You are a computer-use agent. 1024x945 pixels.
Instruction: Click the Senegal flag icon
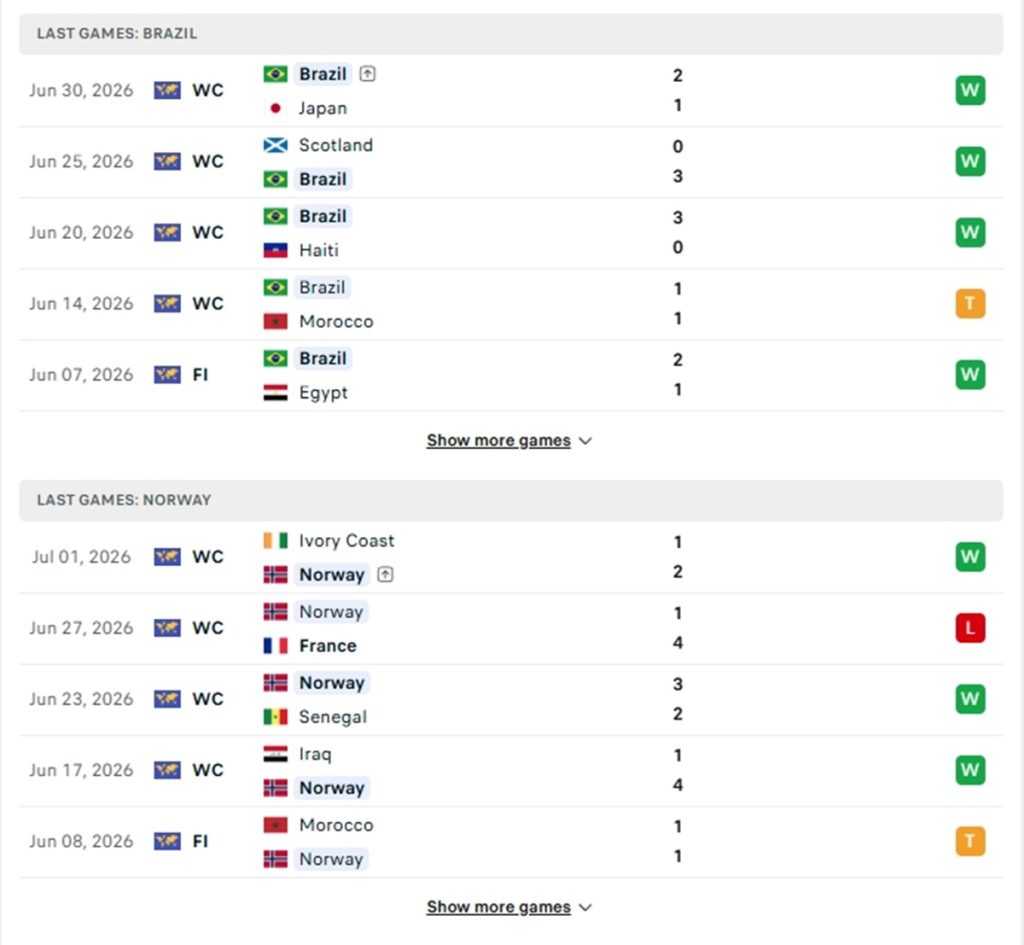275,716
